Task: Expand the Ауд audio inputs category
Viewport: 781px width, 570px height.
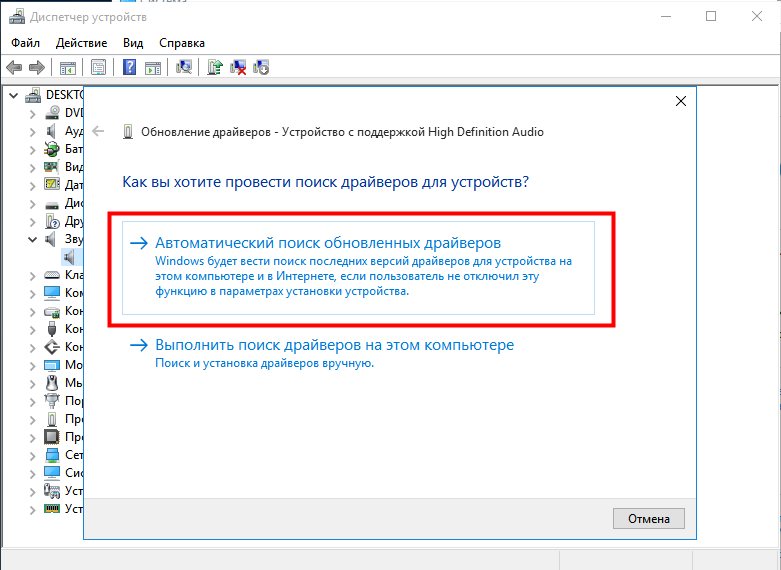Action: coord(33,132)
